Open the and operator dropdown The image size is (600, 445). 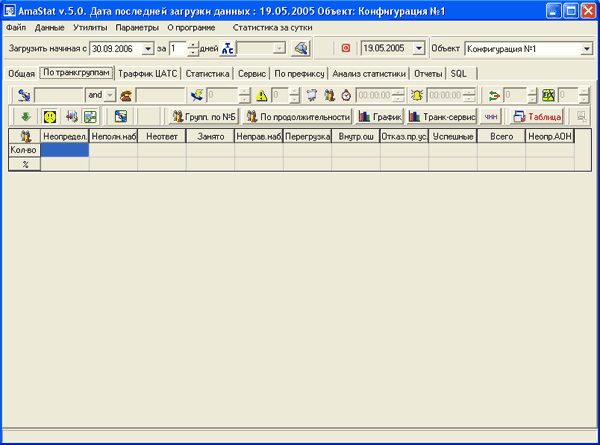(x=110, y=96)
